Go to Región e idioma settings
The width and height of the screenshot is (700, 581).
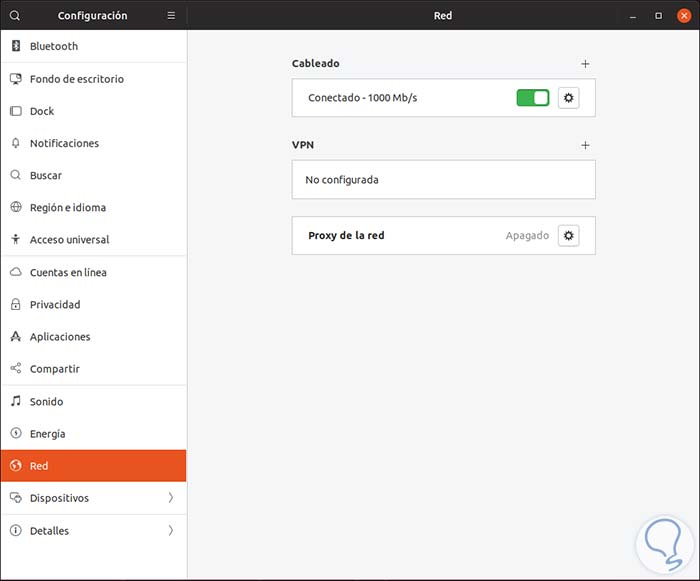(68, 208)
